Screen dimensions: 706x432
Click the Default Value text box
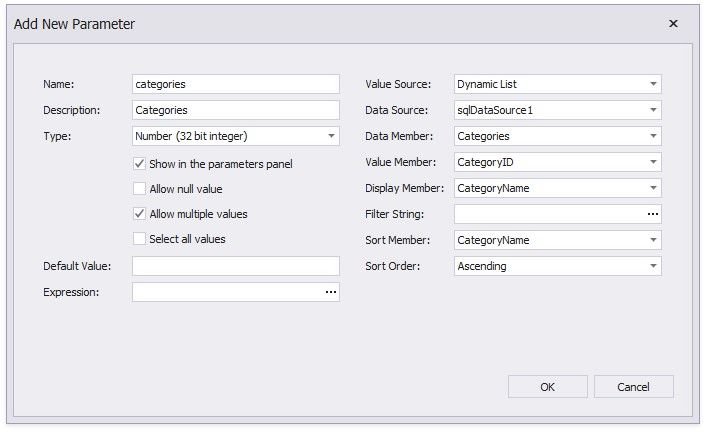pos(235,266)
